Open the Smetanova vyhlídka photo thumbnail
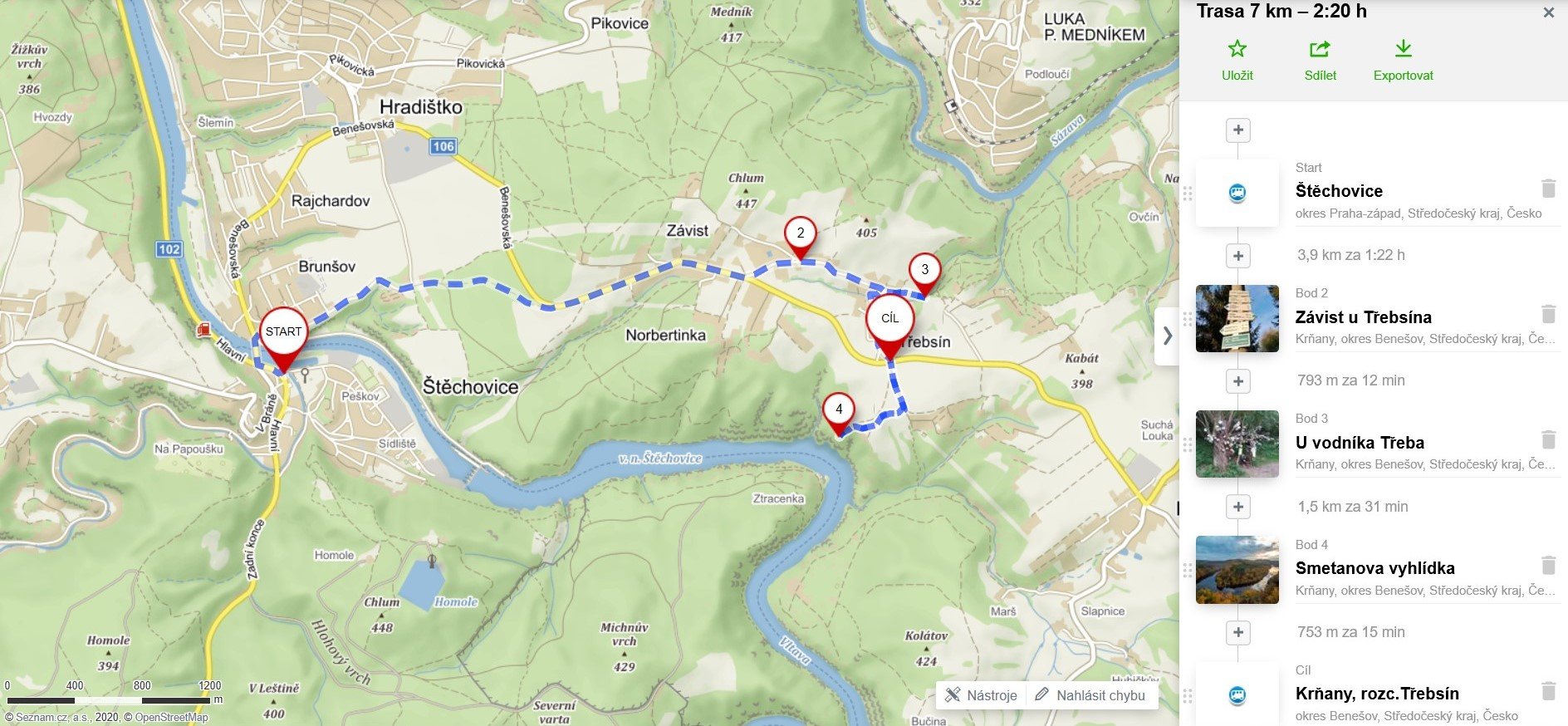Screen dimensions: 1568x726 1237,570
